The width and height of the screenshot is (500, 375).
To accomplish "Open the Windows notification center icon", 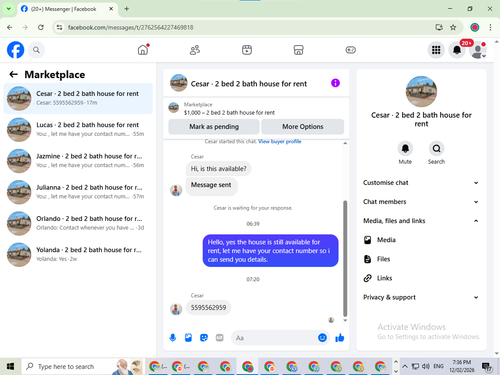I will (487, 367).
